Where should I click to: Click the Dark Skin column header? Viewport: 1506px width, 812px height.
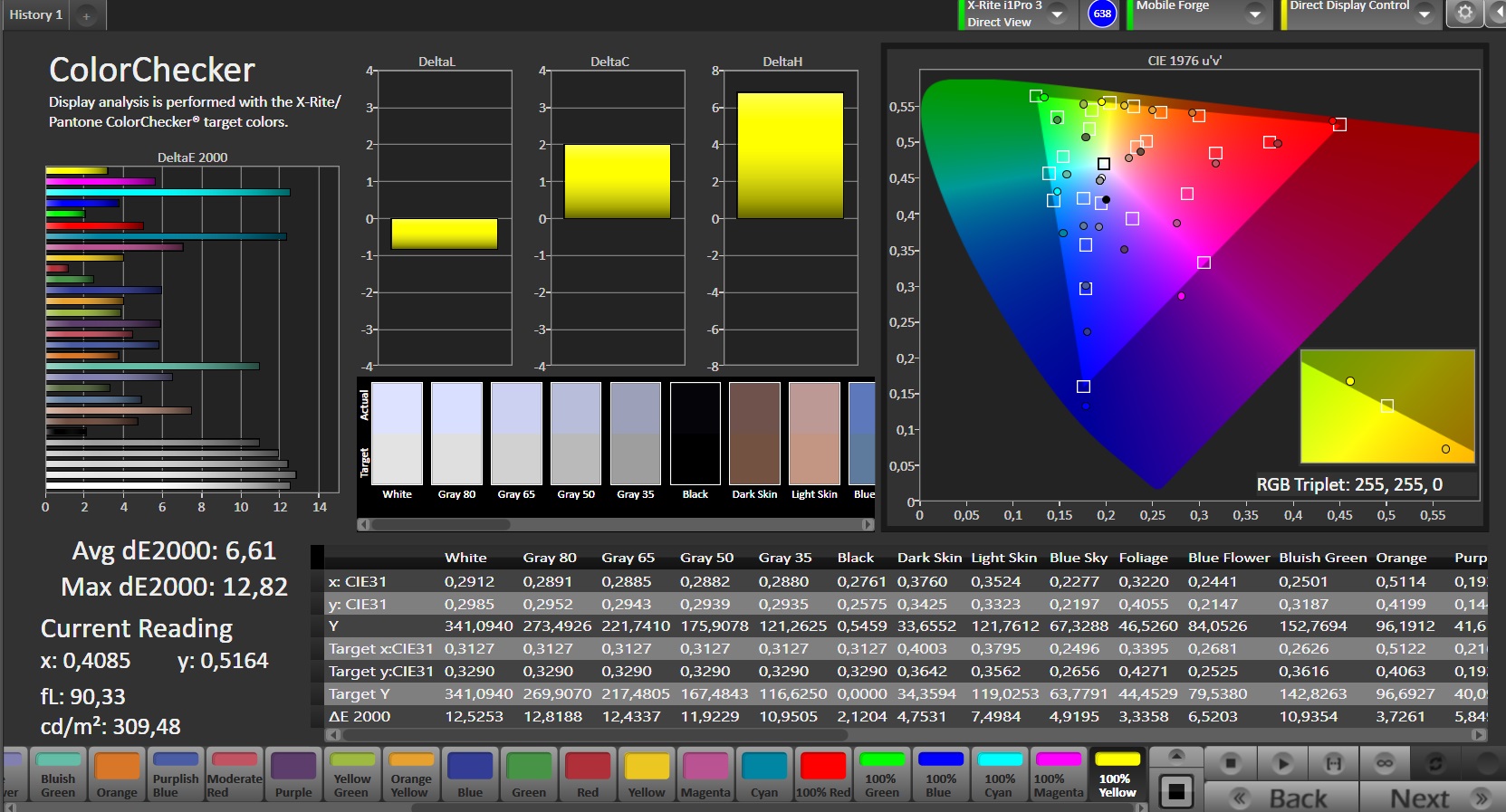929,558
